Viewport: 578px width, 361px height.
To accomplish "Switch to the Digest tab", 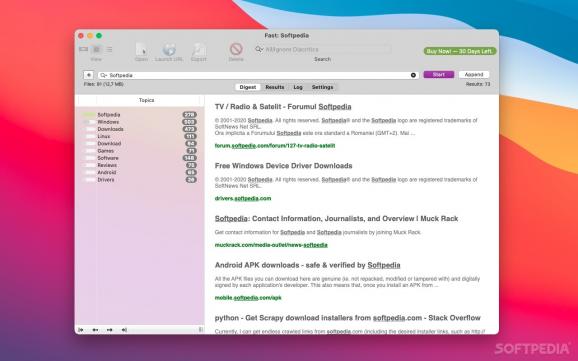I will coord(248,87).
